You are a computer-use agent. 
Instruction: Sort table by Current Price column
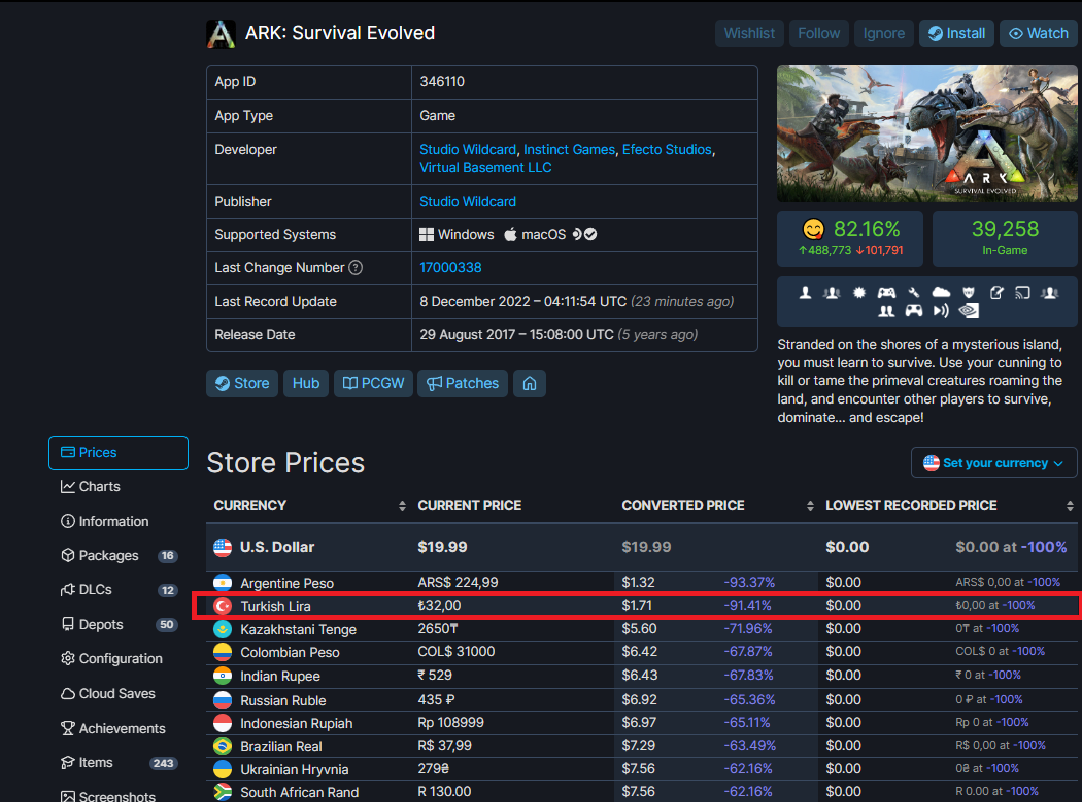pos(468,505)
